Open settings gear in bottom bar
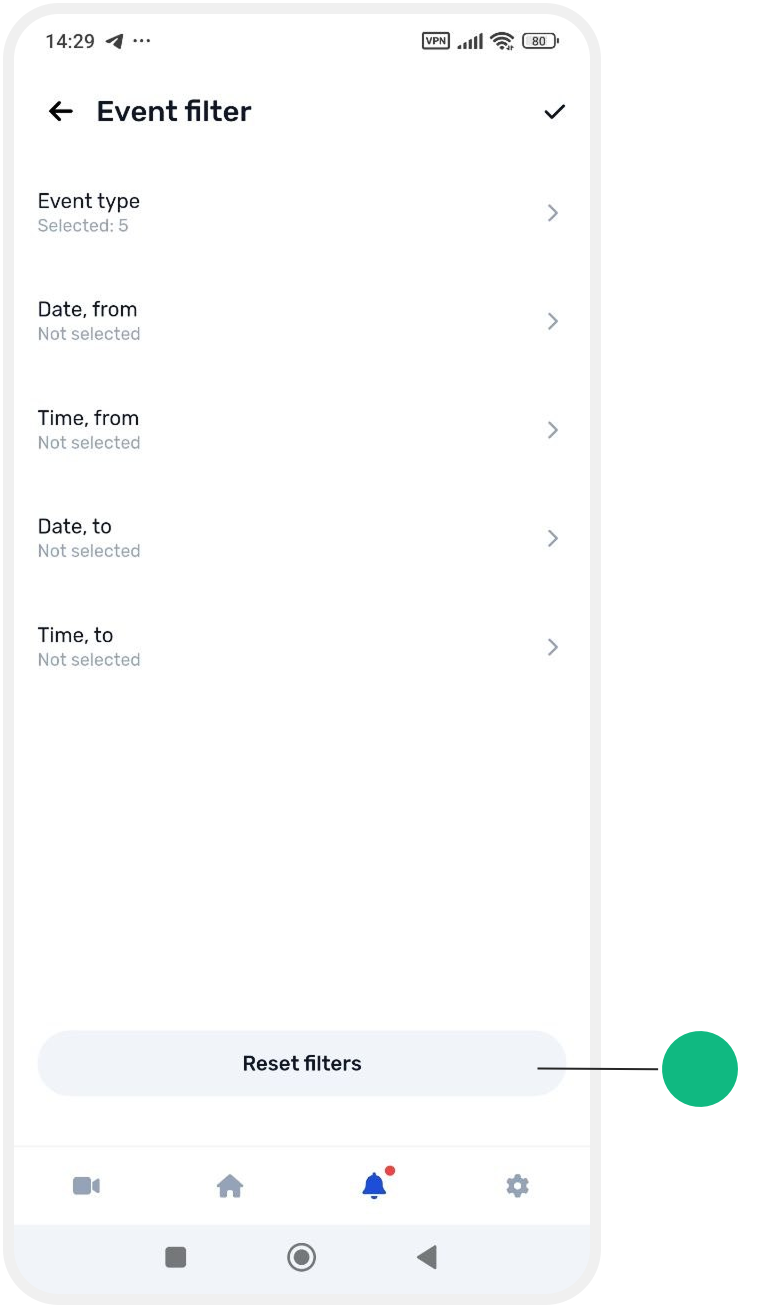 (517, 1186)
